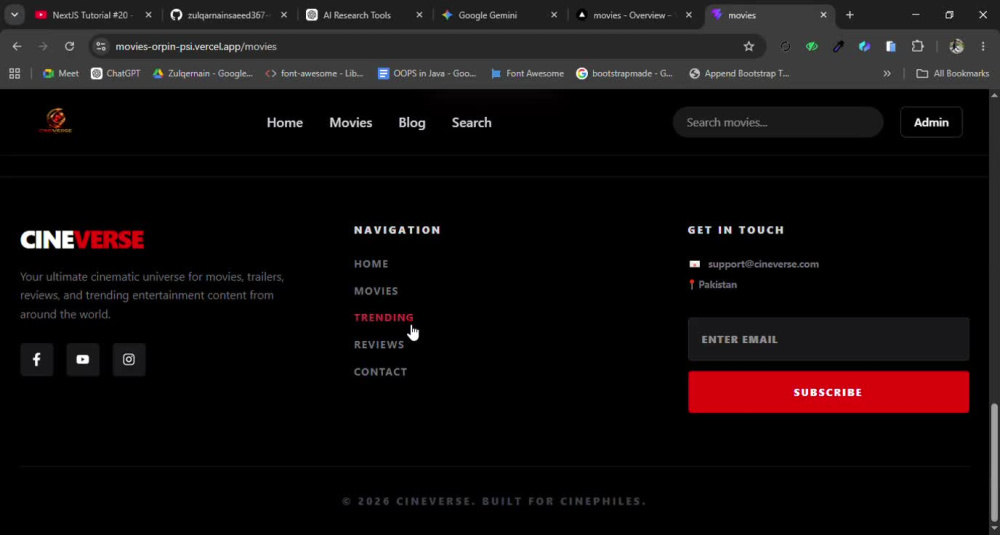Select Blog in the header nav
1000x535 pixels.
coord(412,122)
